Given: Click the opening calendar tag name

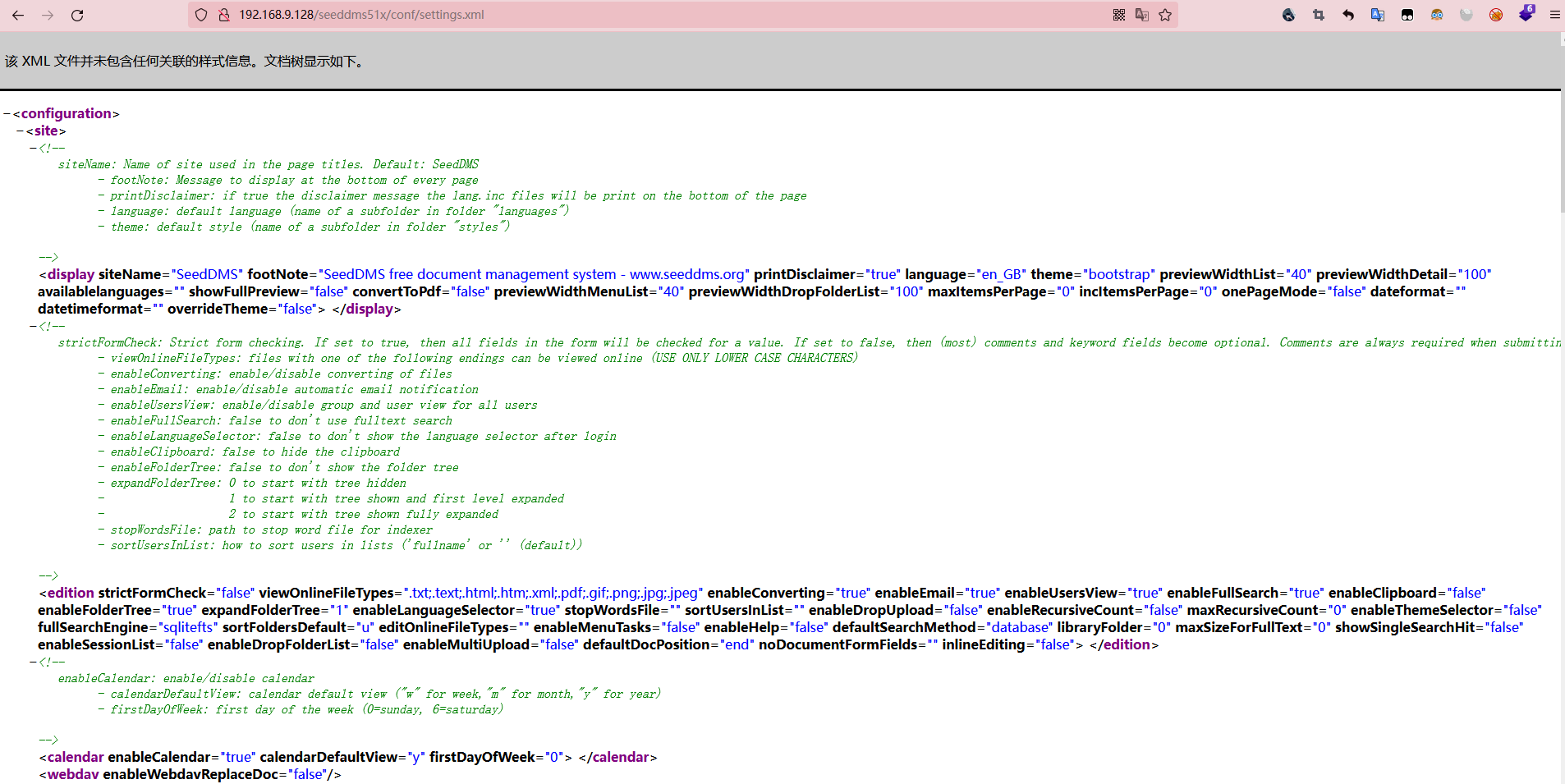Looking at the screenshot, I should 76,757.
